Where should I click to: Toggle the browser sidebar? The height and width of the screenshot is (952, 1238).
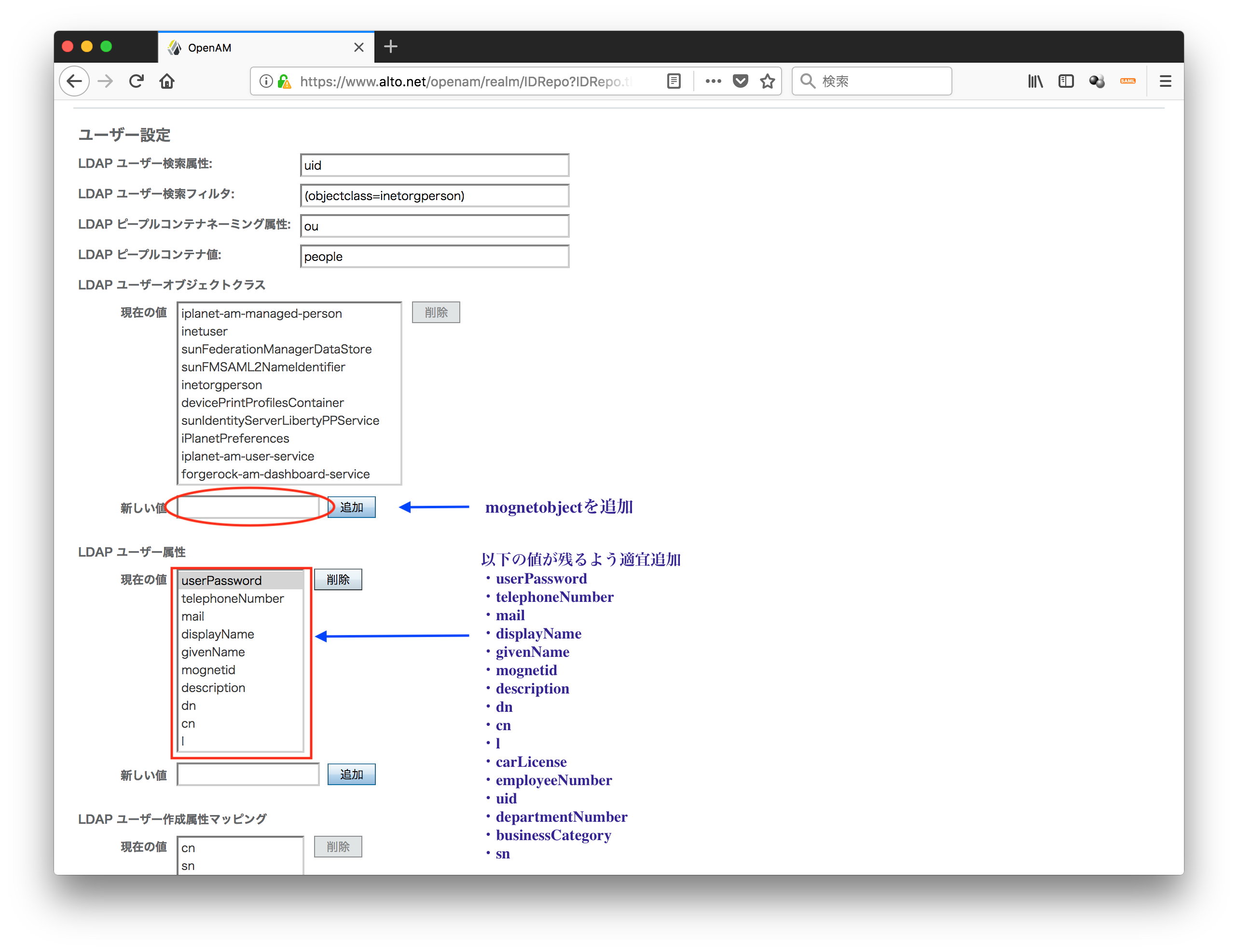[1066, 81]
